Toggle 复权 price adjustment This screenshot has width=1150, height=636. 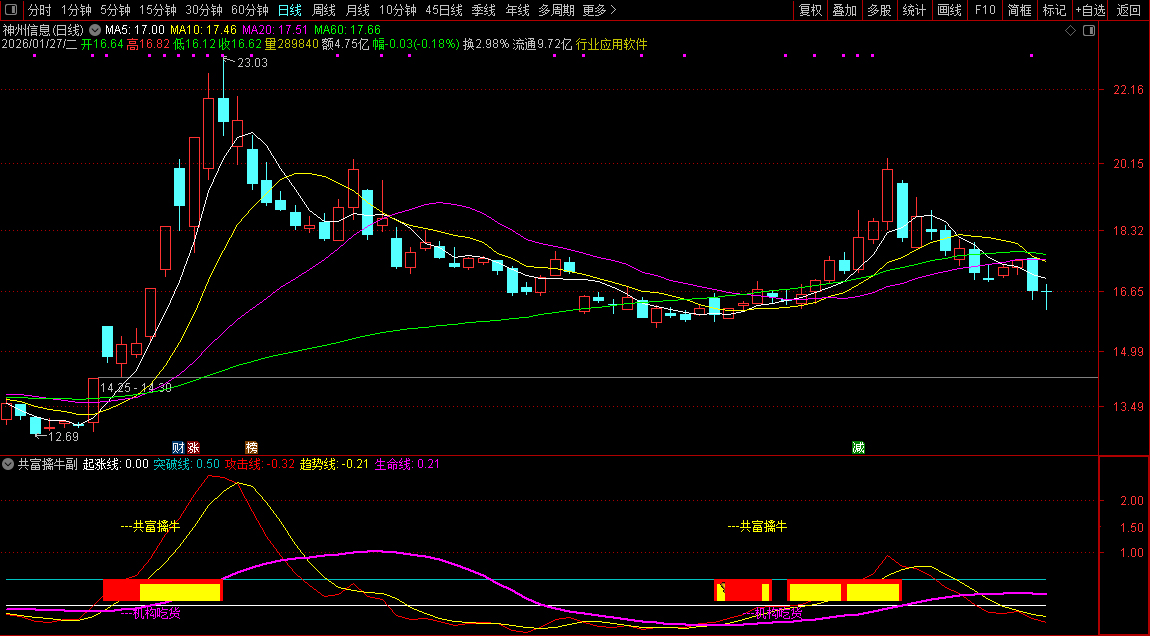[x=810, y=10]
